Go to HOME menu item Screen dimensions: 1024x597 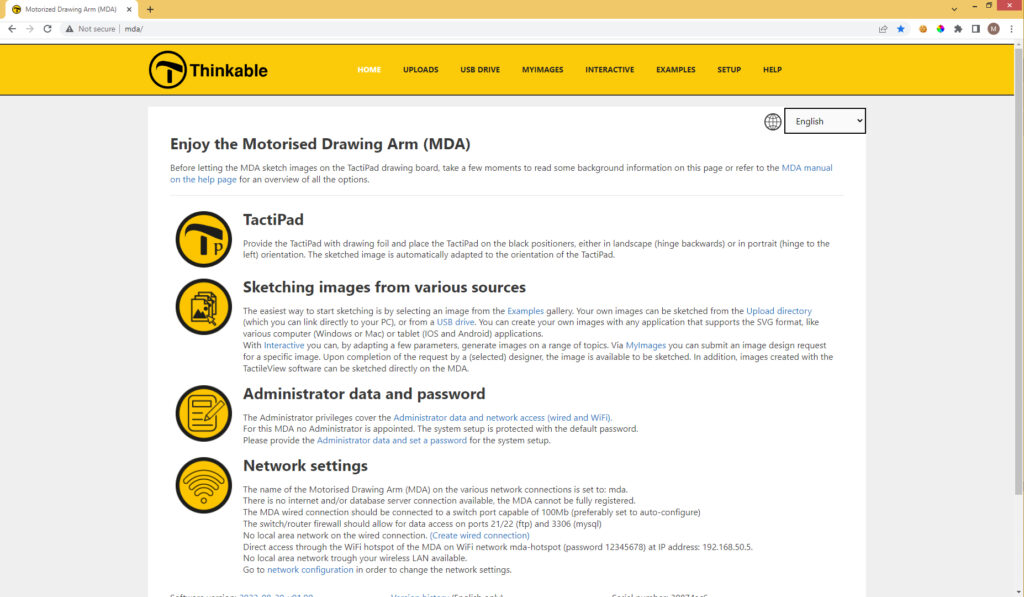tap(369, 69)
